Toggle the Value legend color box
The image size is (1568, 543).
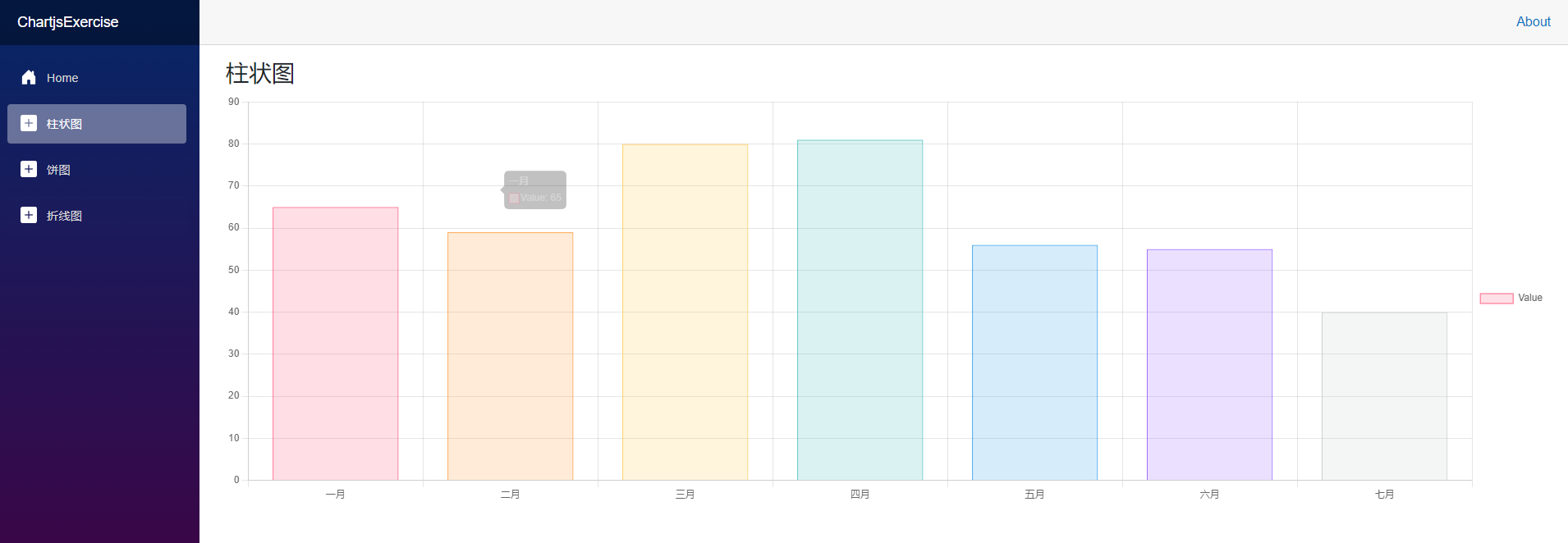(1496, 299)
